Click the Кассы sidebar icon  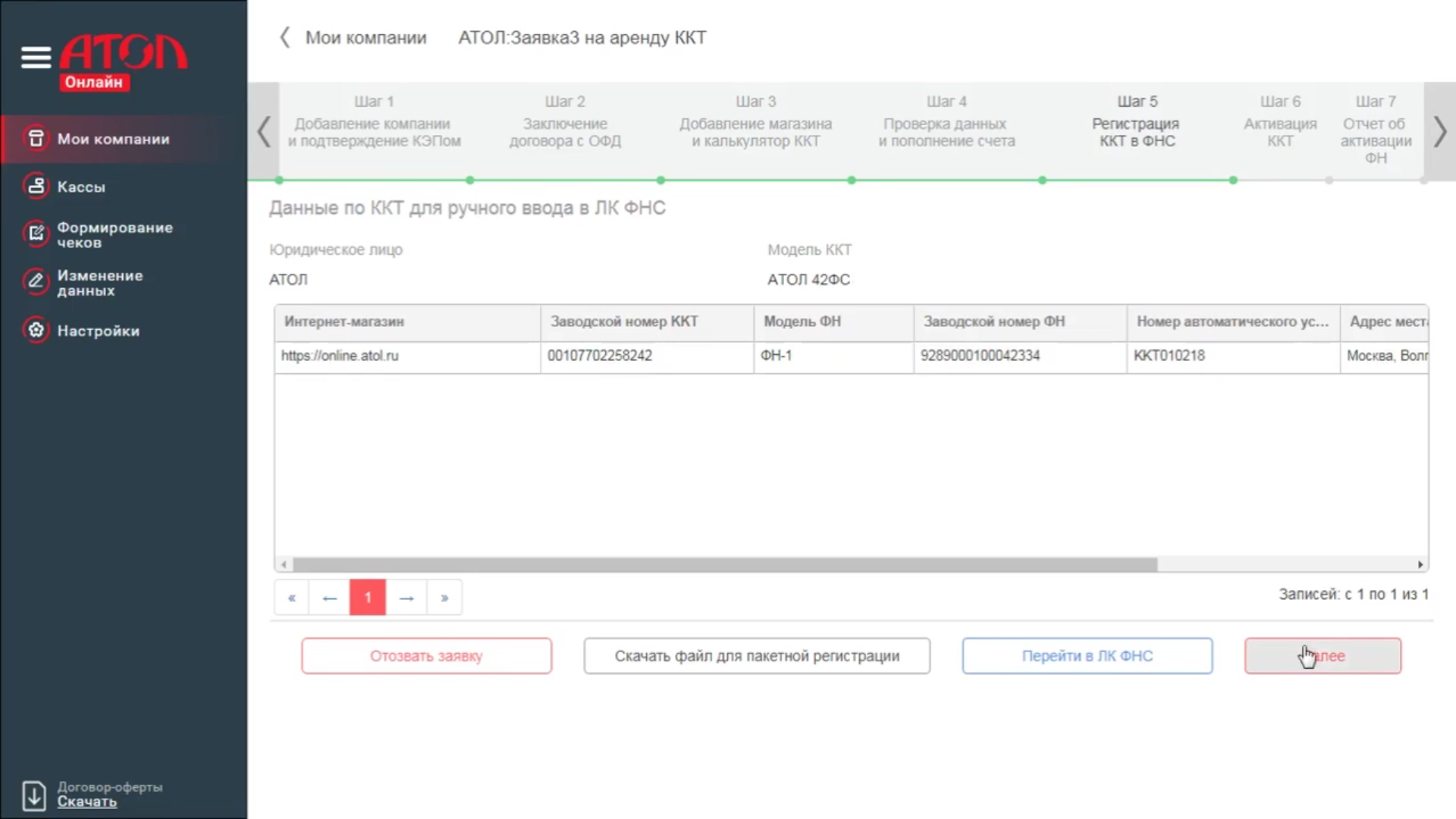click(x=36, y=187)
